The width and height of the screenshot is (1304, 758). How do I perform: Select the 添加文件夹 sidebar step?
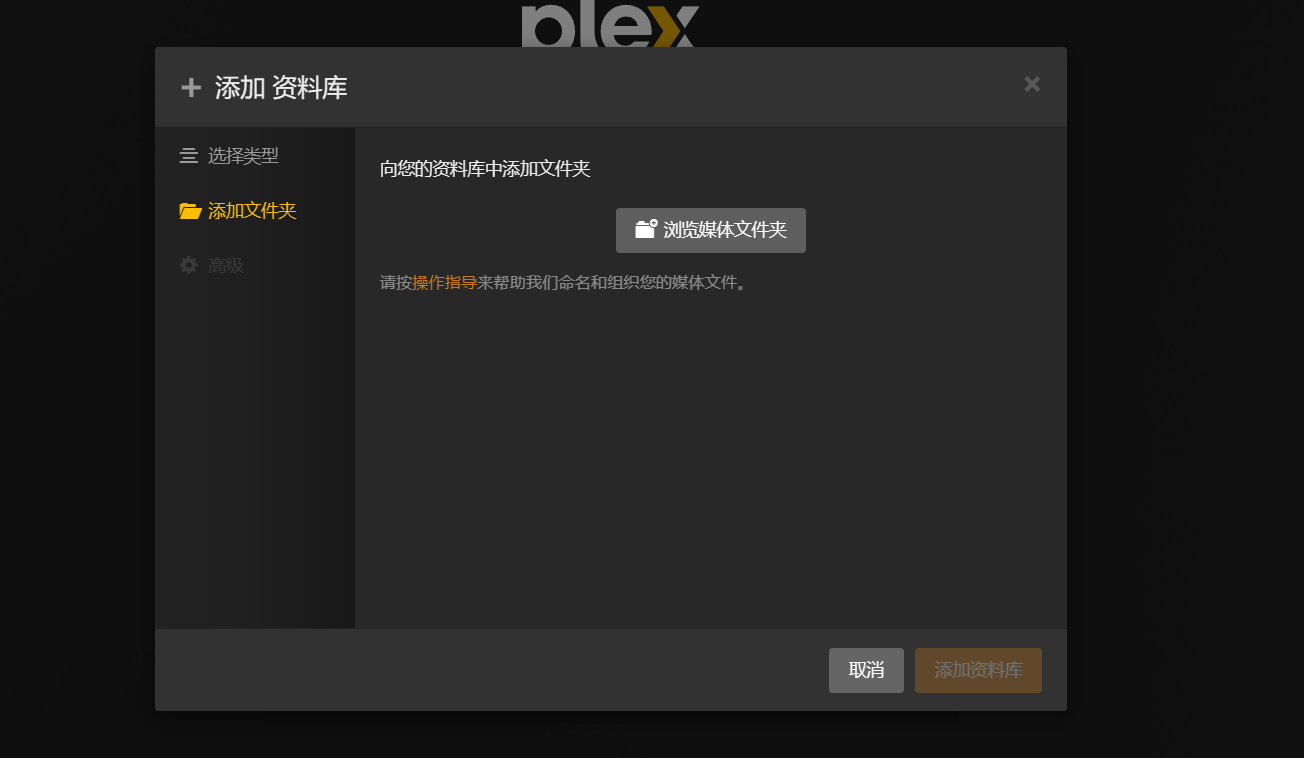tap(238, 211)
